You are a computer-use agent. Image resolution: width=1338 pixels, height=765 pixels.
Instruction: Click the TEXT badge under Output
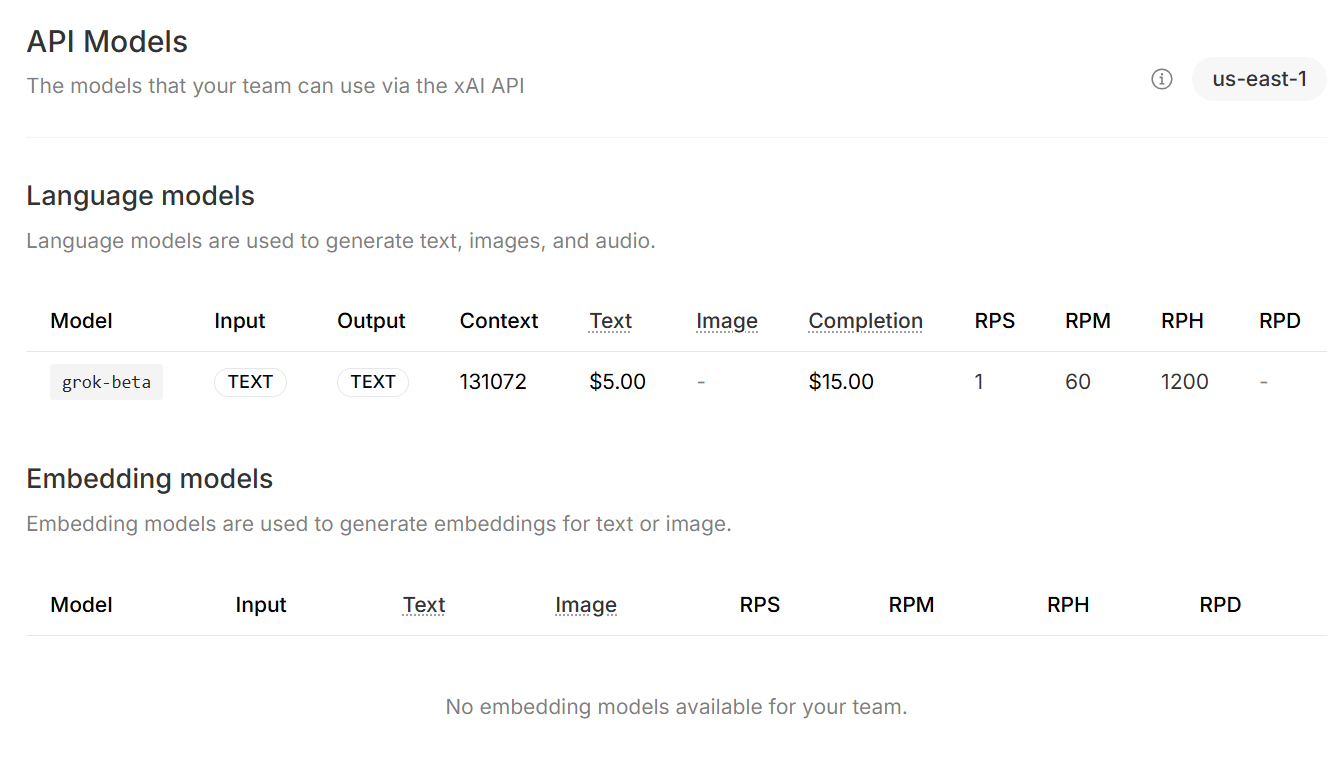373,382
